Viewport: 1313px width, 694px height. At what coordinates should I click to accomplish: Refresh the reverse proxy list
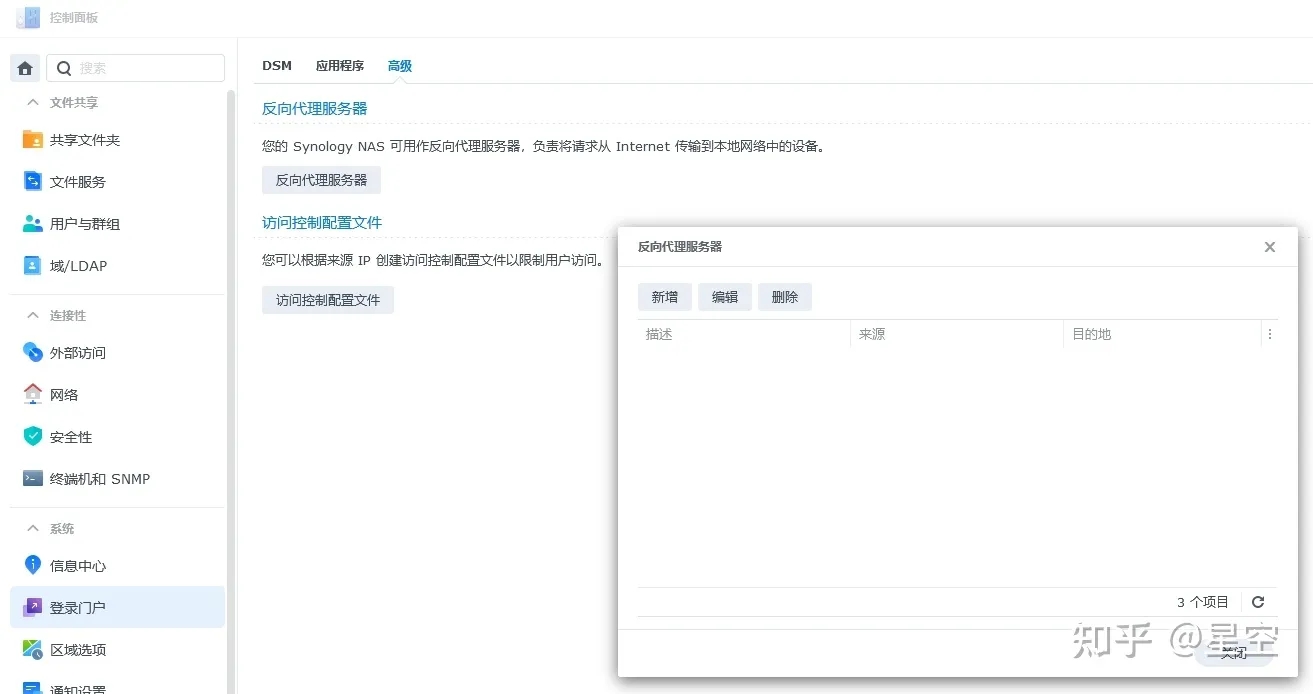pos(1258,602)
